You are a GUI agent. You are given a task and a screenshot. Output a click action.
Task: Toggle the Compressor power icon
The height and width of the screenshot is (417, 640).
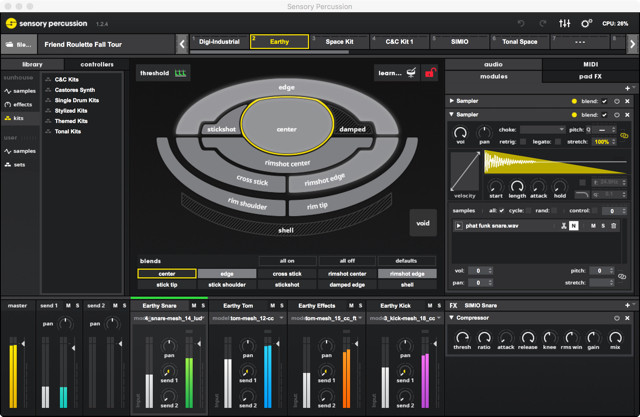tap(617, 318)
